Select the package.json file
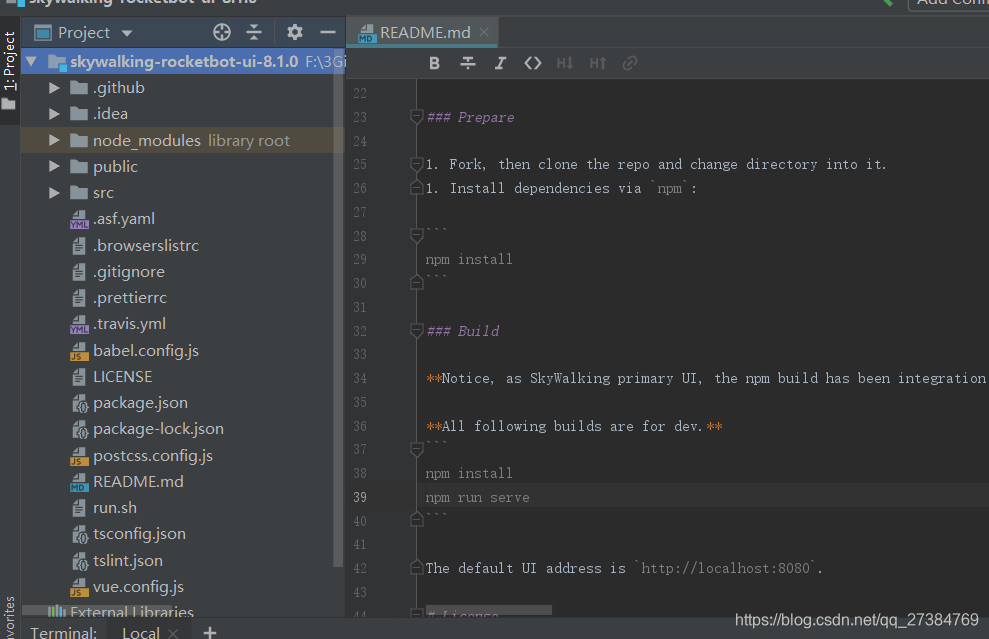The image size is (989, 639). click(140, 402)
